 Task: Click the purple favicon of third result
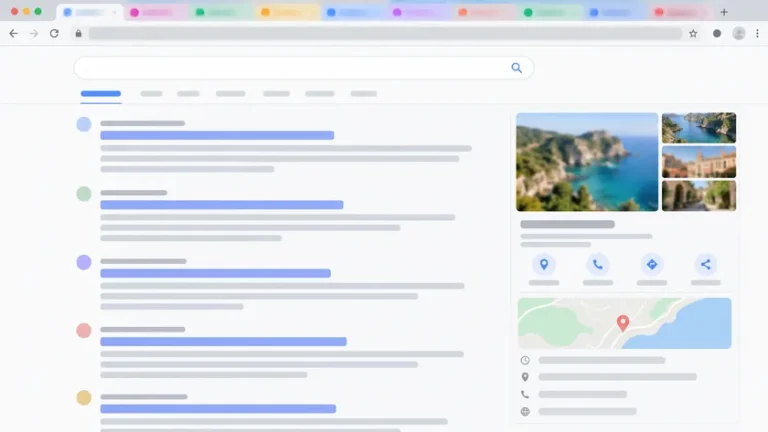click(x=84, y=262)
